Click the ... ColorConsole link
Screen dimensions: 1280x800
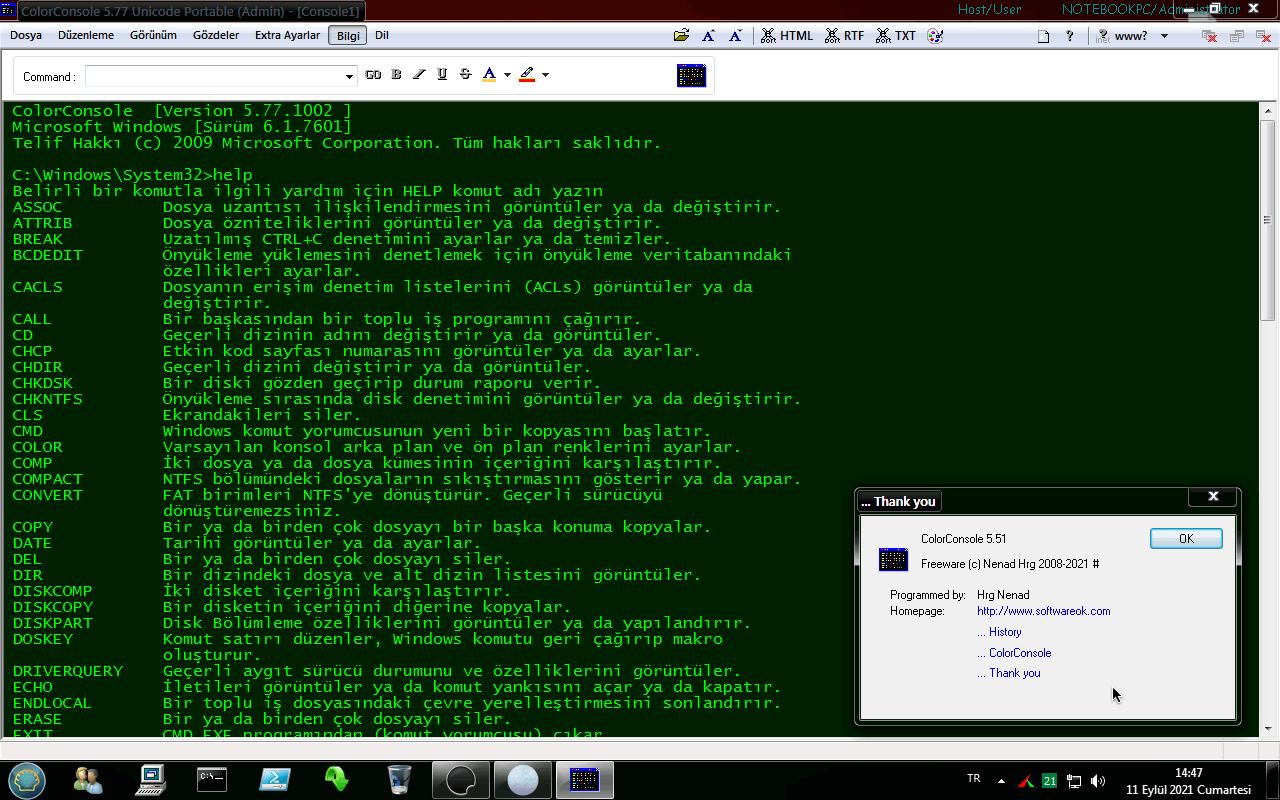[1014, 653]
